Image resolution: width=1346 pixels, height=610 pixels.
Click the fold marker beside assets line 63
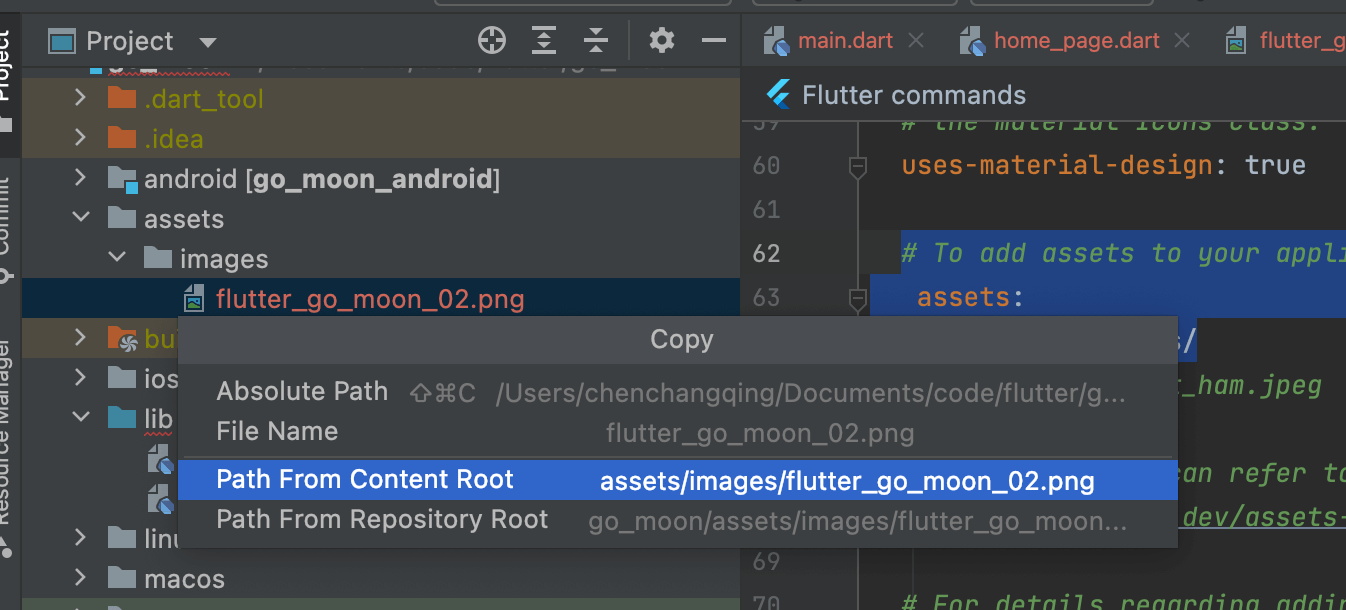pos(857,298)
